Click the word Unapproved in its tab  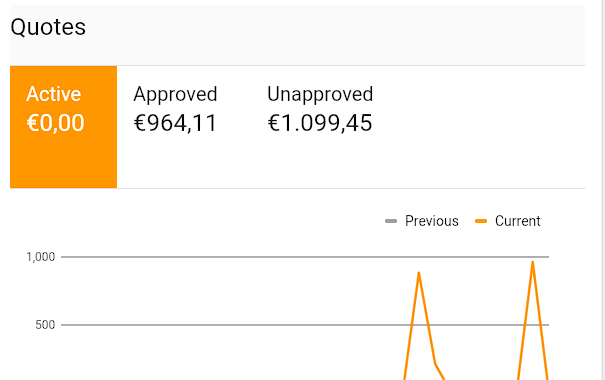coord(320,94)
